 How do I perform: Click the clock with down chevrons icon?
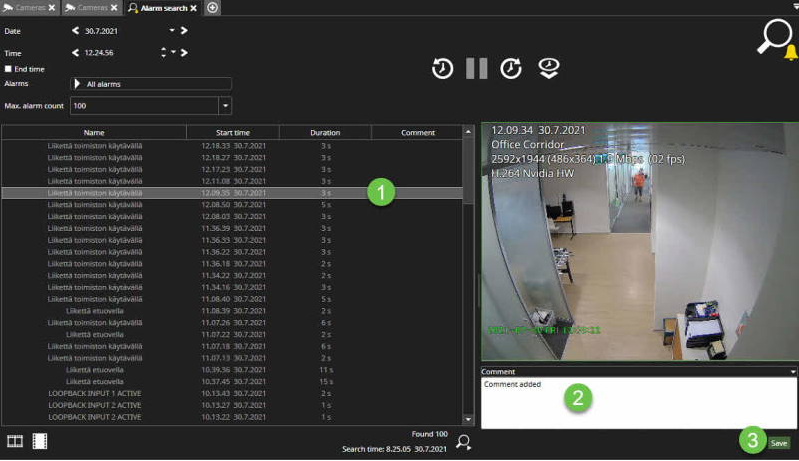tap(548, 68)
